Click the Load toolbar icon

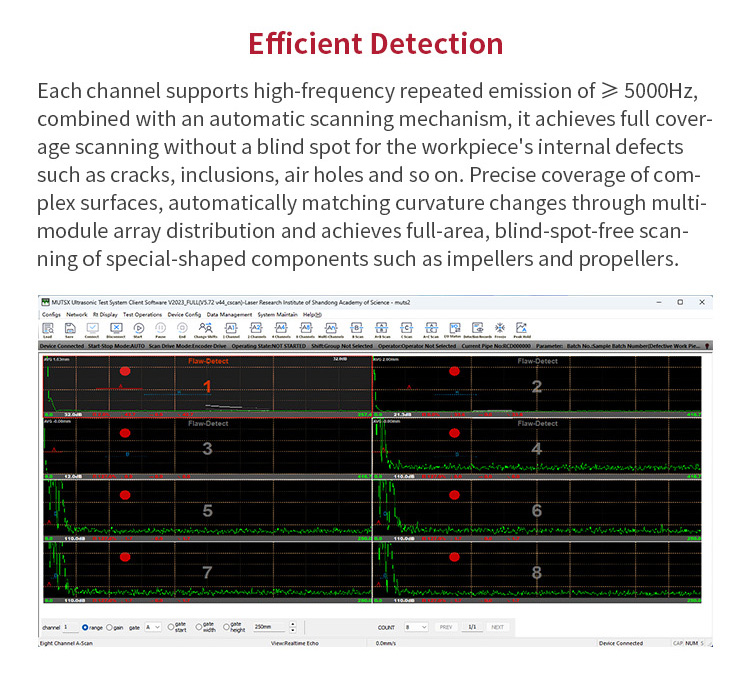47,328
